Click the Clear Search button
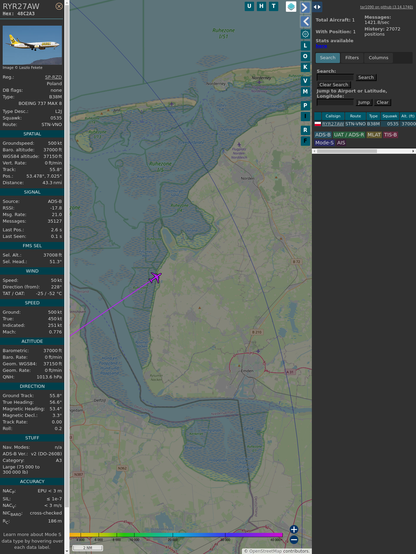 (x=334, y=85)
